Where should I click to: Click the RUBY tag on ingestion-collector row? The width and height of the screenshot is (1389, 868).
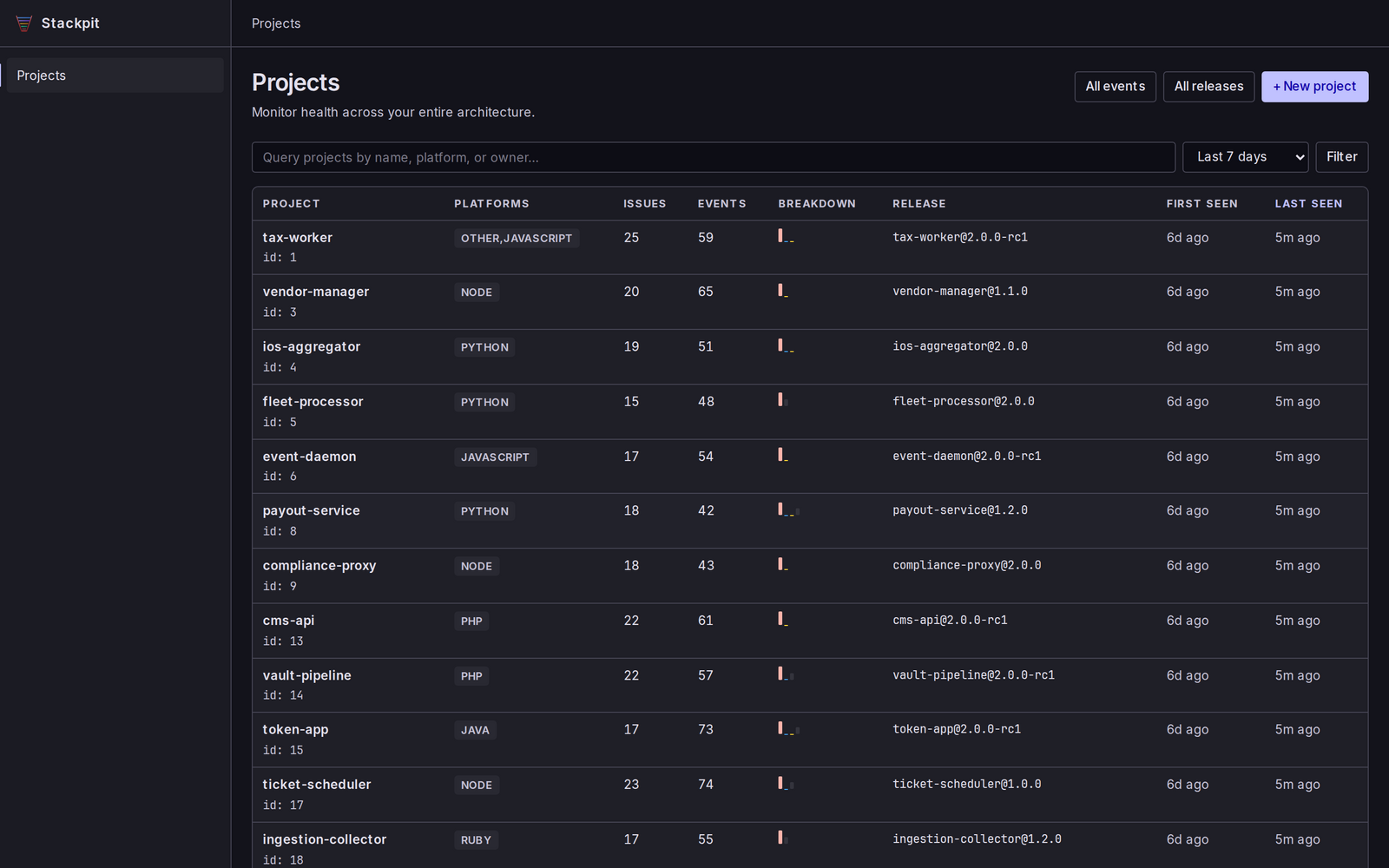click(x=476, y=840)
